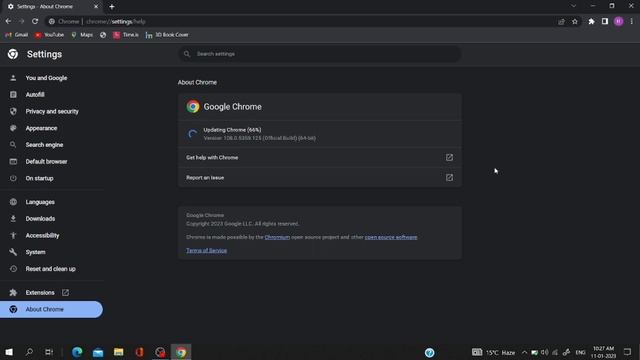Click Report an issue row
Screen dimensions: 640x360
point(320,178)
